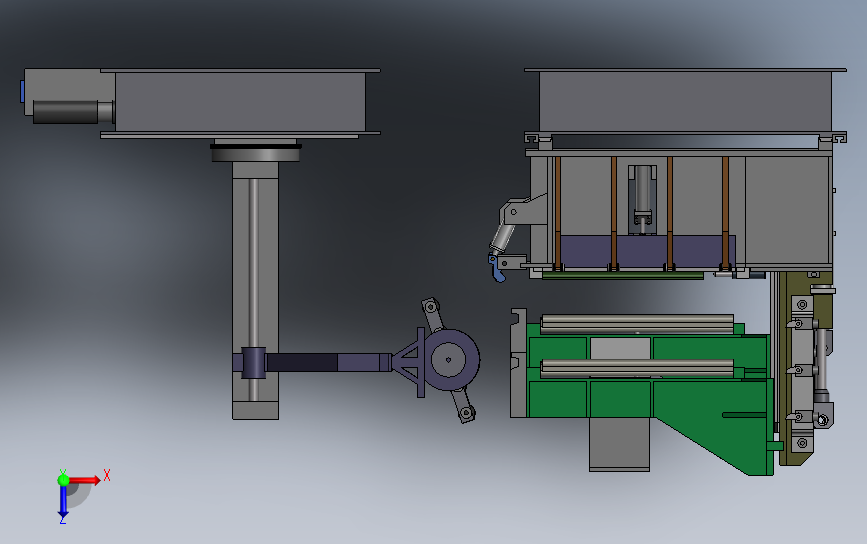This screenshot has width=867, height=544.
Task: Select the dark cylindrical motor on left assembly
Action: pos(65,112)
